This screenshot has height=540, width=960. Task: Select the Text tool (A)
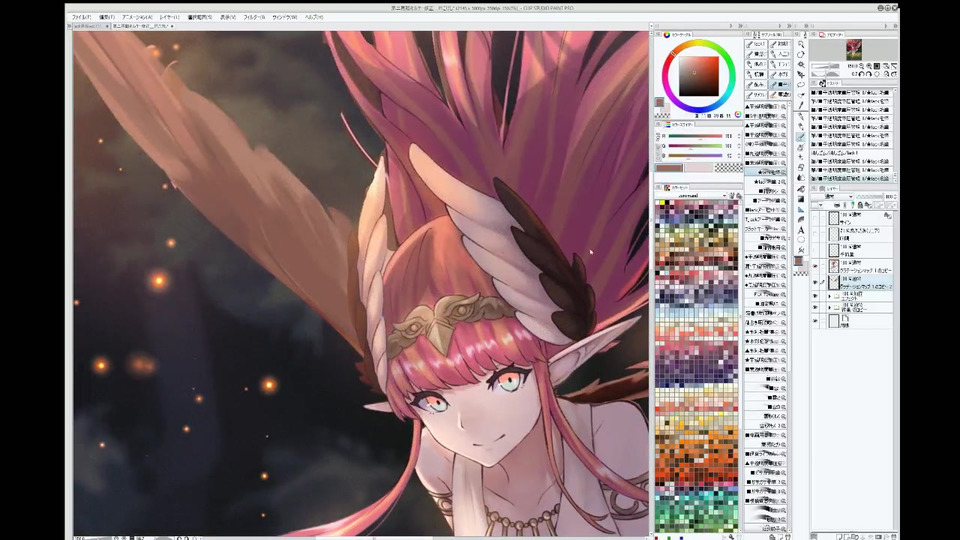pos(801,230)
